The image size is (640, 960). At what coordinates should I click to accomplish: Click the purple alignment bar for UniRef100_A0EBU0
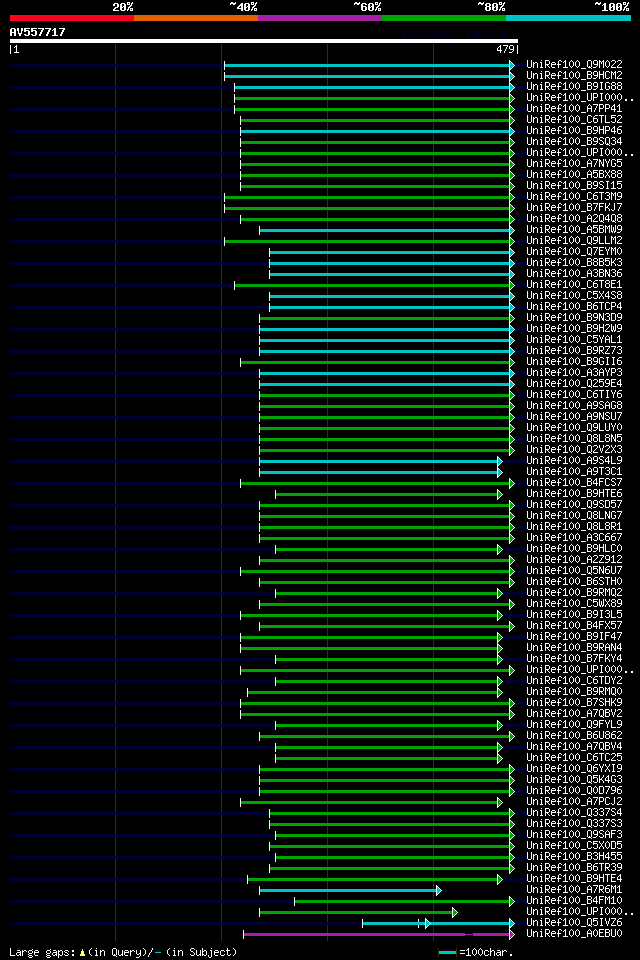(x=378, y=935)
